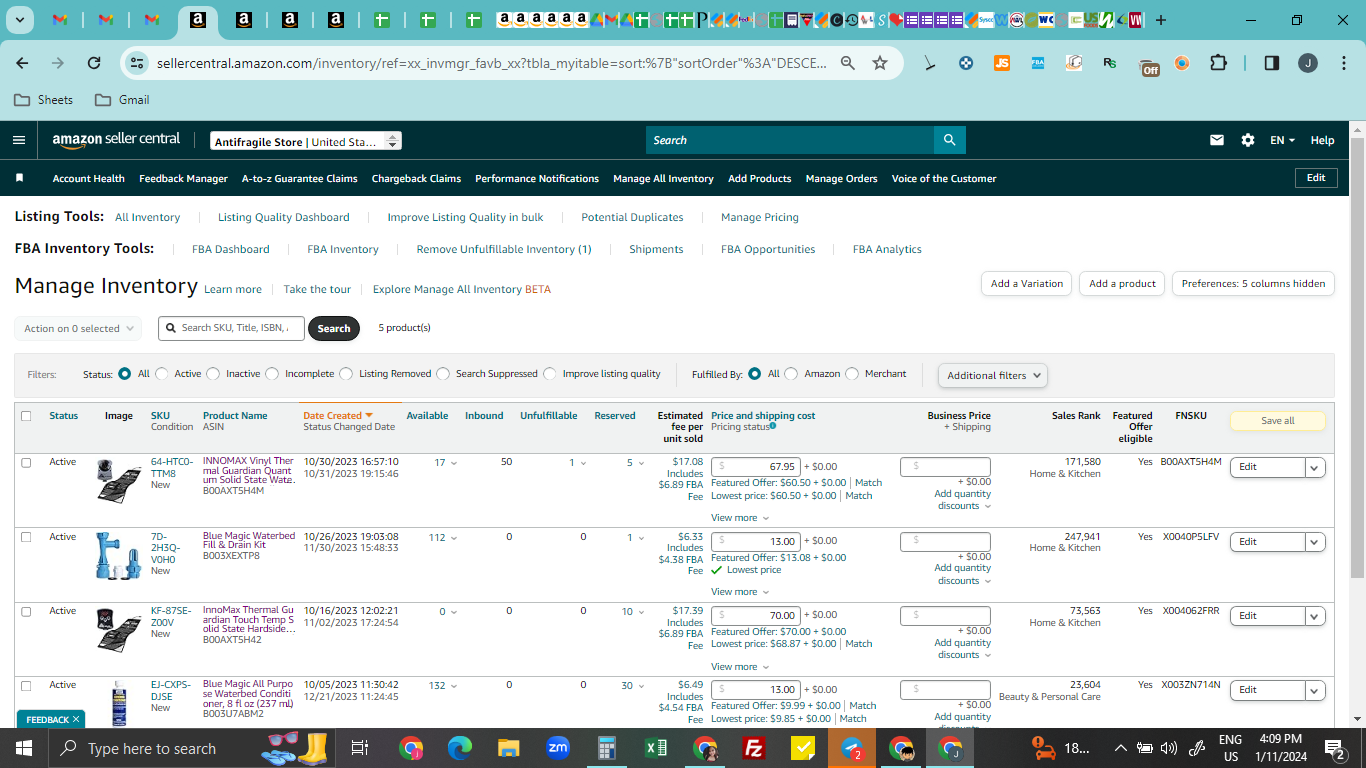Click the Blue Magic Fill & Drain Kit thumbnail
The height and width of the screenshot is (768, 1366).
119,555
